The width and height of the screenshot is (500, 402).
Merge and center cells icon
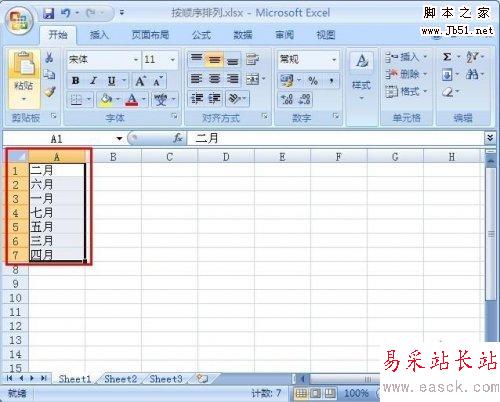(253, 79)
